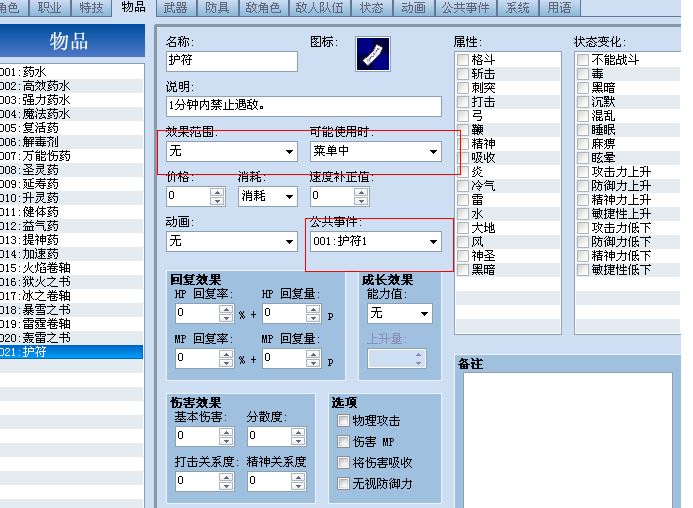Select 001:药水 in the item list
The height and width of the screenshot is (508, 693).
tap(72, 72)
